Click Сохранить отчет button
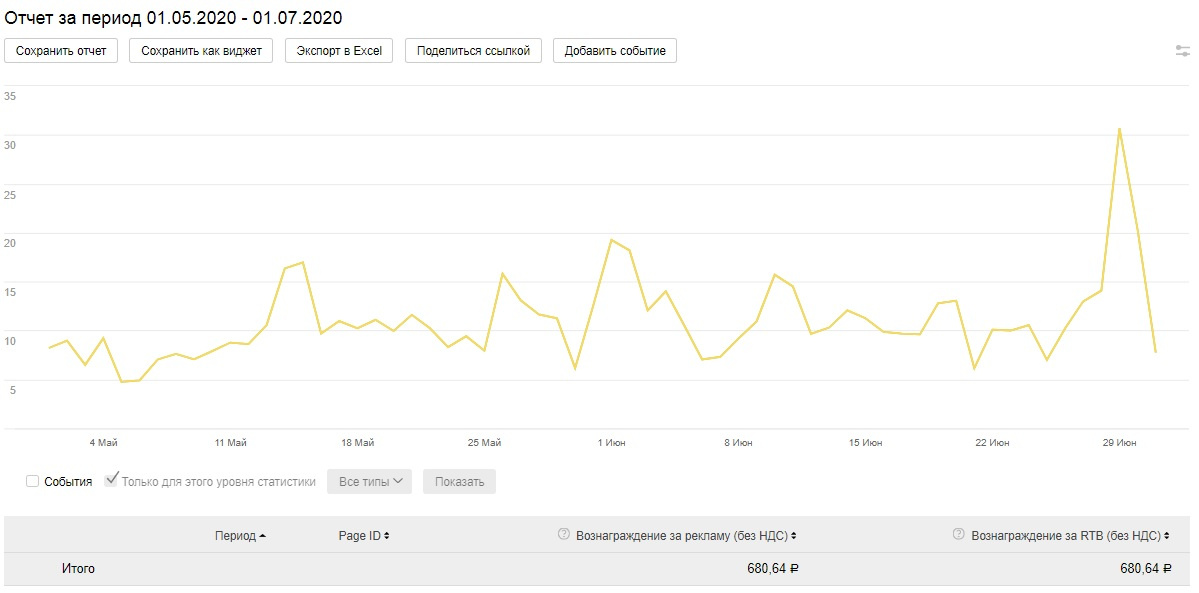This screenshot has width=1199, height=593. (x=61, y=50)
